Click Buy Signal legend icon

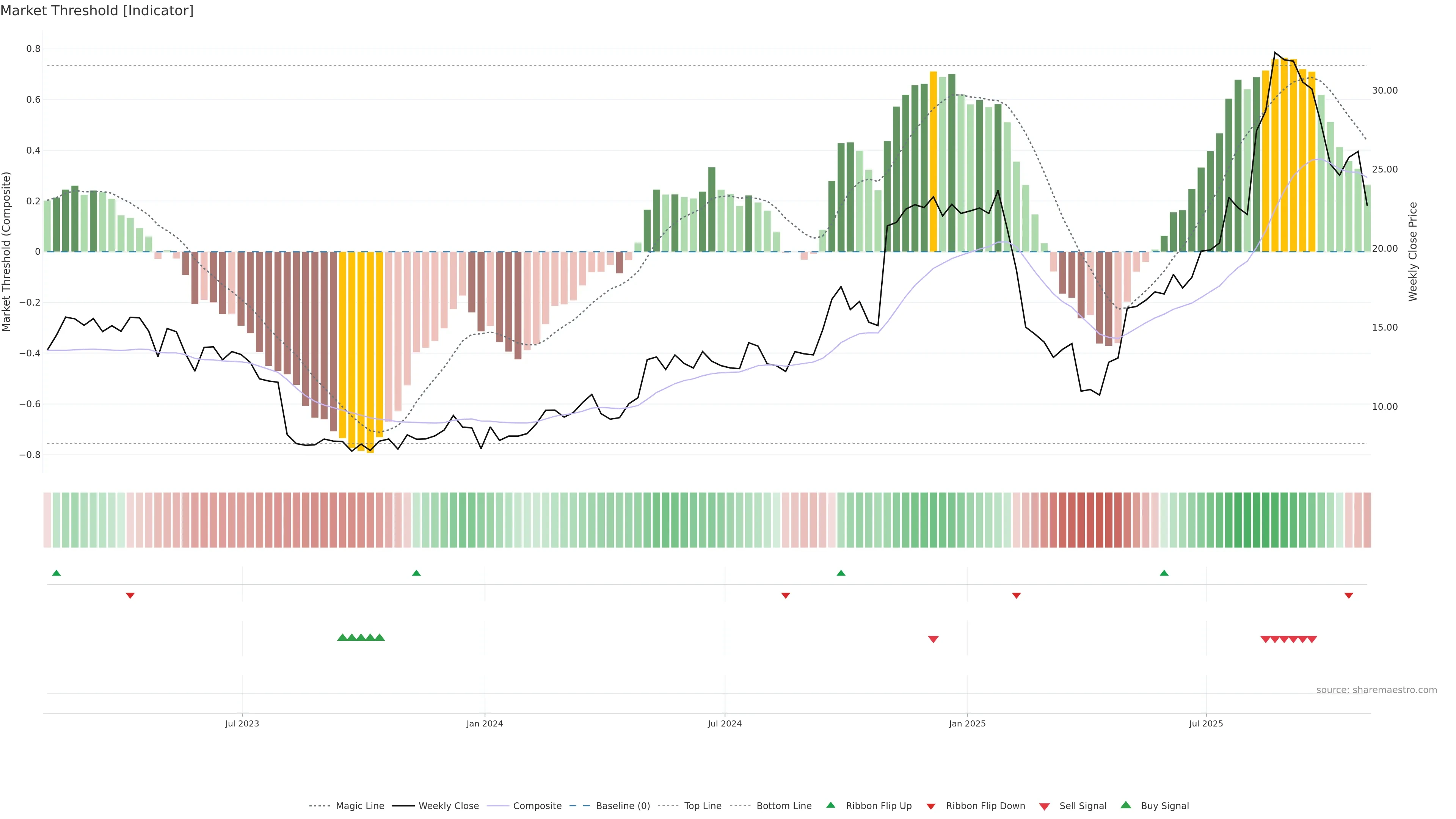pyautogui.click(x=1126, y=805)
